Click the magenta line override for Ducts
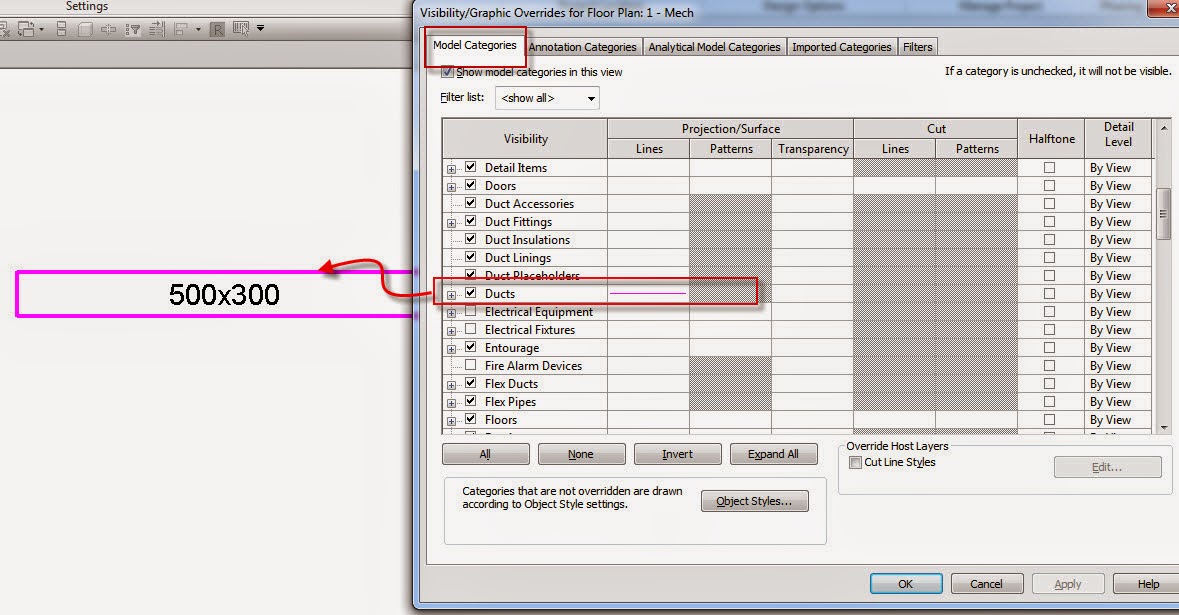The height and width of the screenshot is (615, 1179). pyautogui.click(x=648, y=293)
